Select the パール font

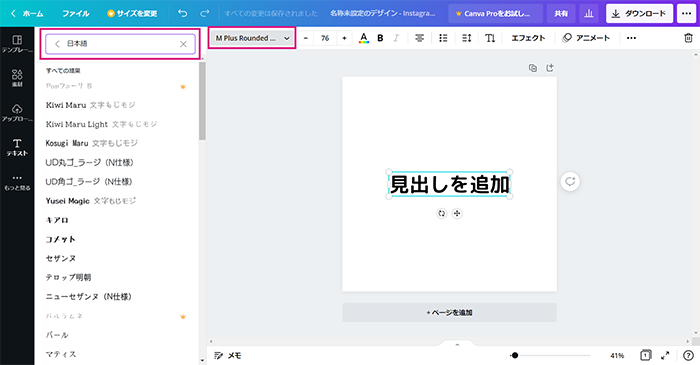(57, 335)
